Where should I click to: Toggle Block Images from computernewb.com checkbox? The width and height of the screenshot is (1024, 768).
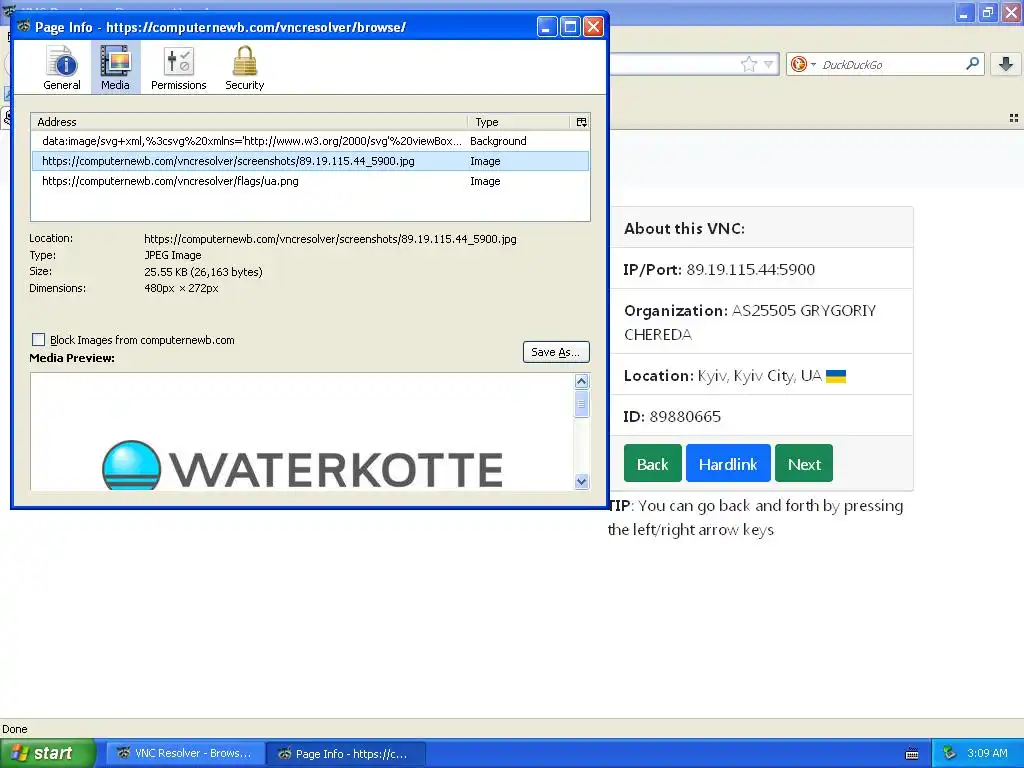pyautogui.click(x=39, y=340)
